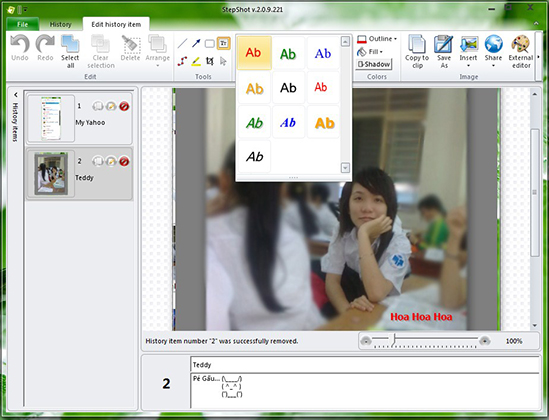Screen dimensions: 549x420
Task: Select the Pointer cursor tool
Action: coord(223,62)
